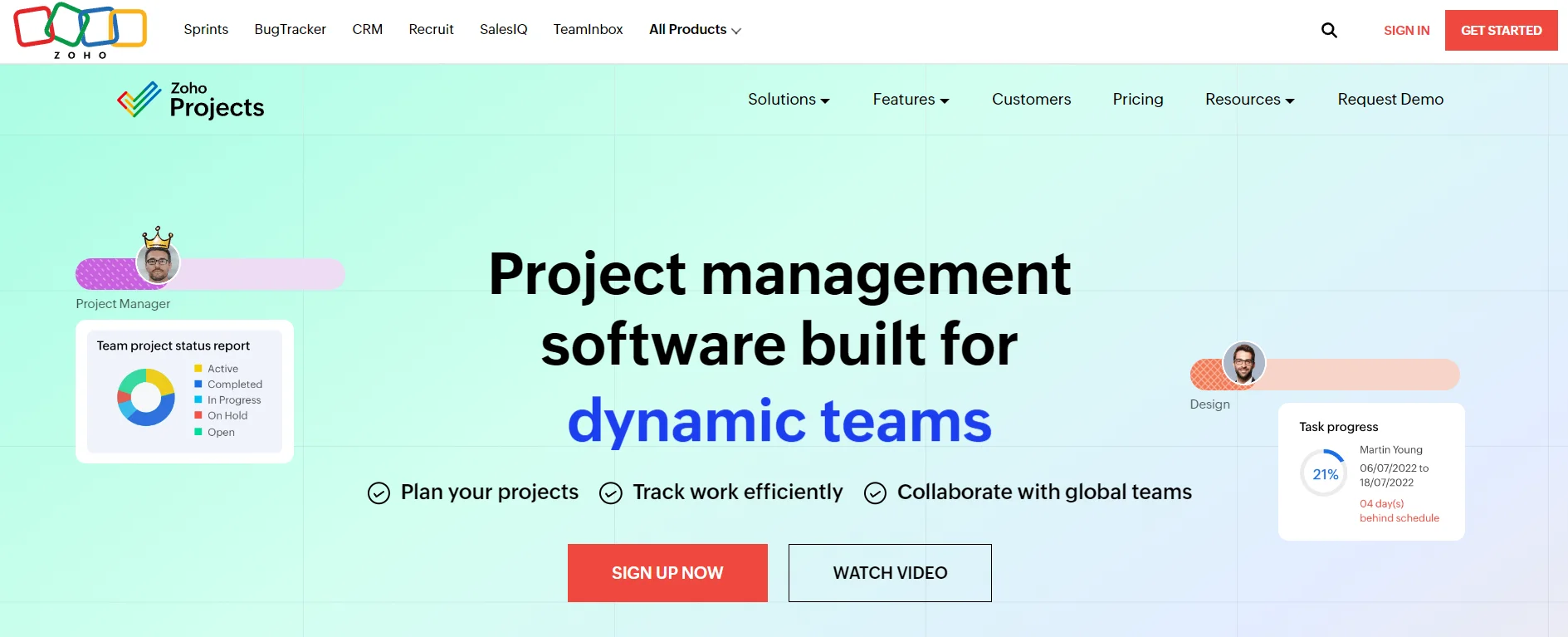The image size is (1568, 637).
Task: Click the check icon beside Plan your projects
Action: (379, 493)
